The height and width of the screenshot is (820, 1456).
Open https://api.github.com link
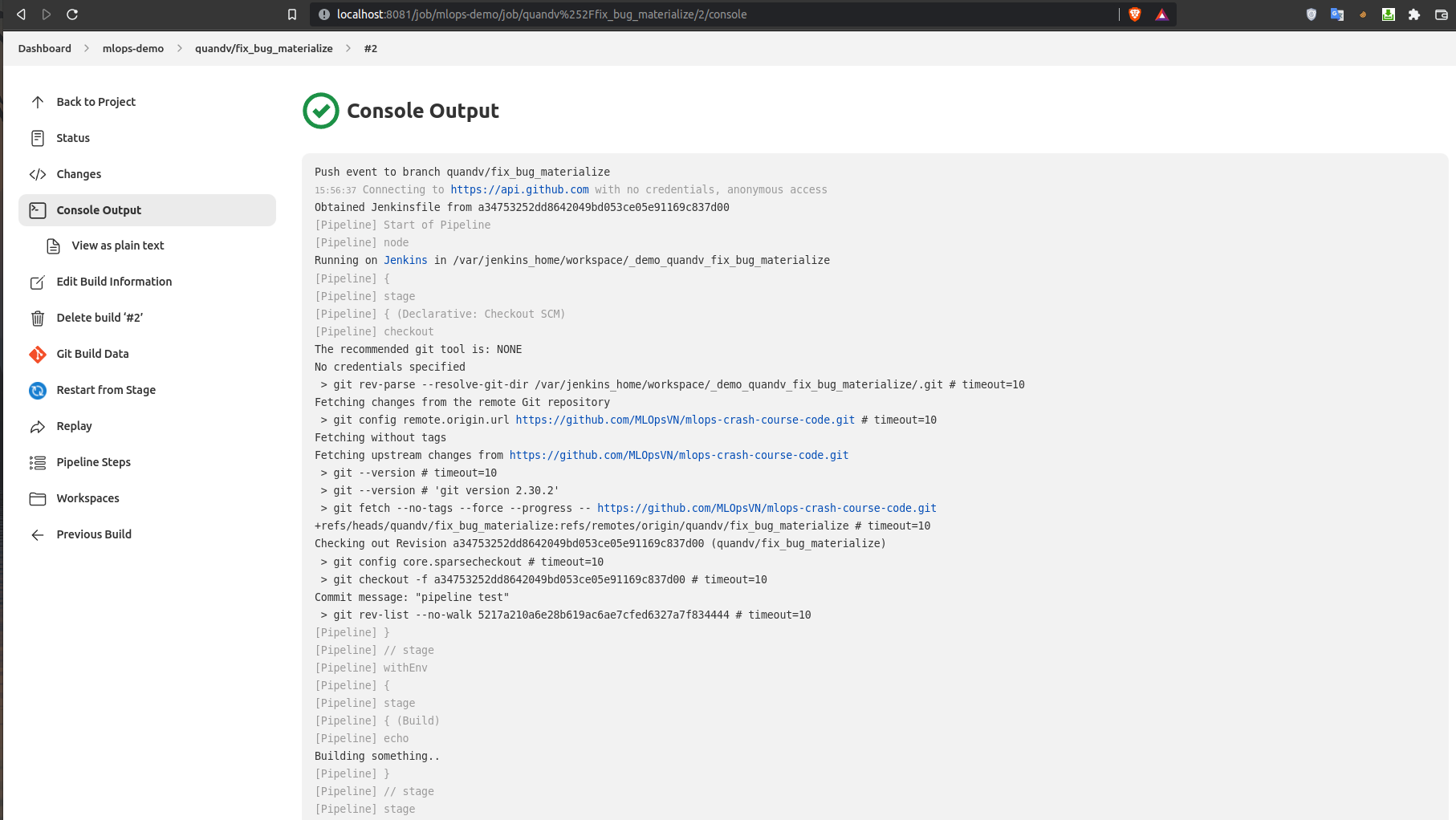point(519,189)
